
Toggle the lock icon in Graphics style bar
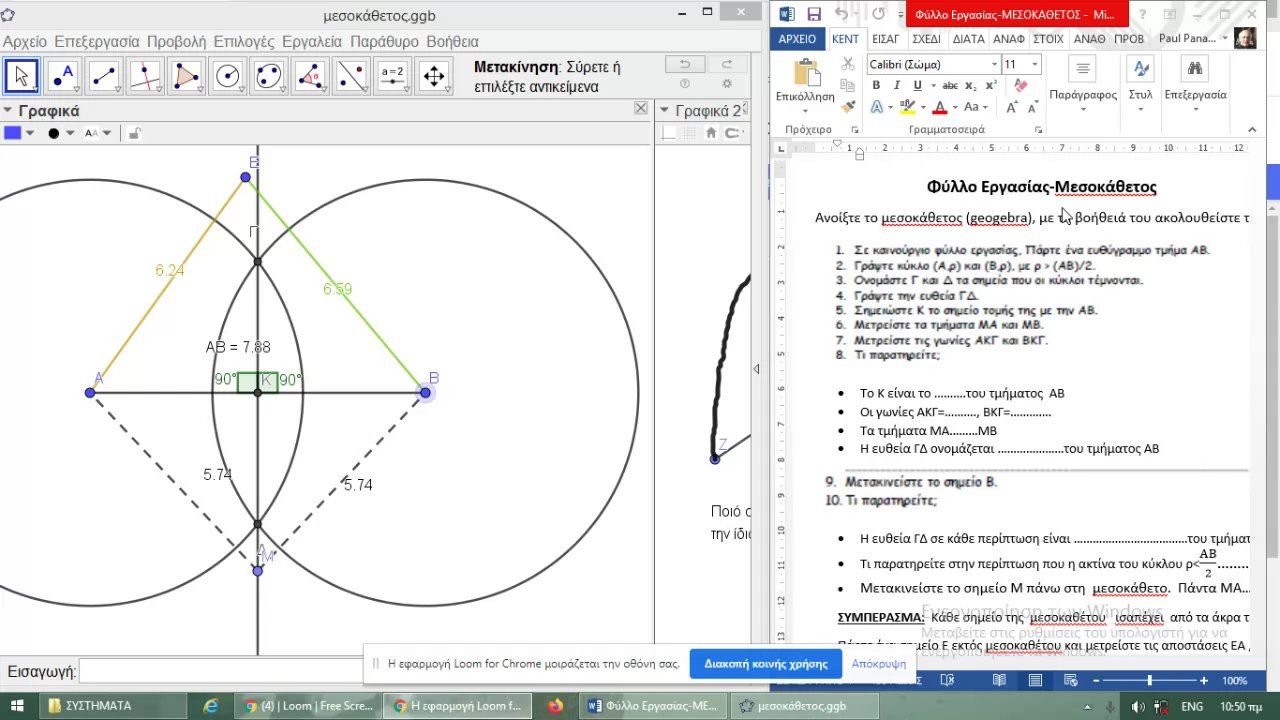click(135, 133)
